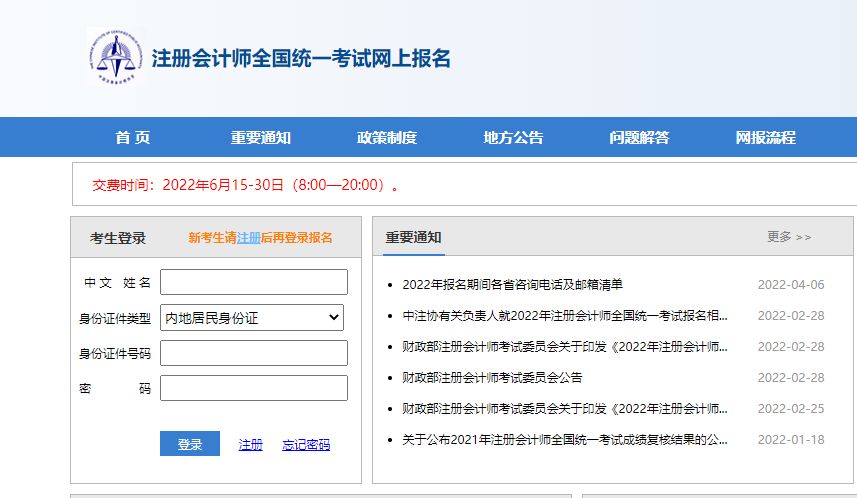Open 2022年报名期间各省咨询电话及邮箱清单 notice

512,285
